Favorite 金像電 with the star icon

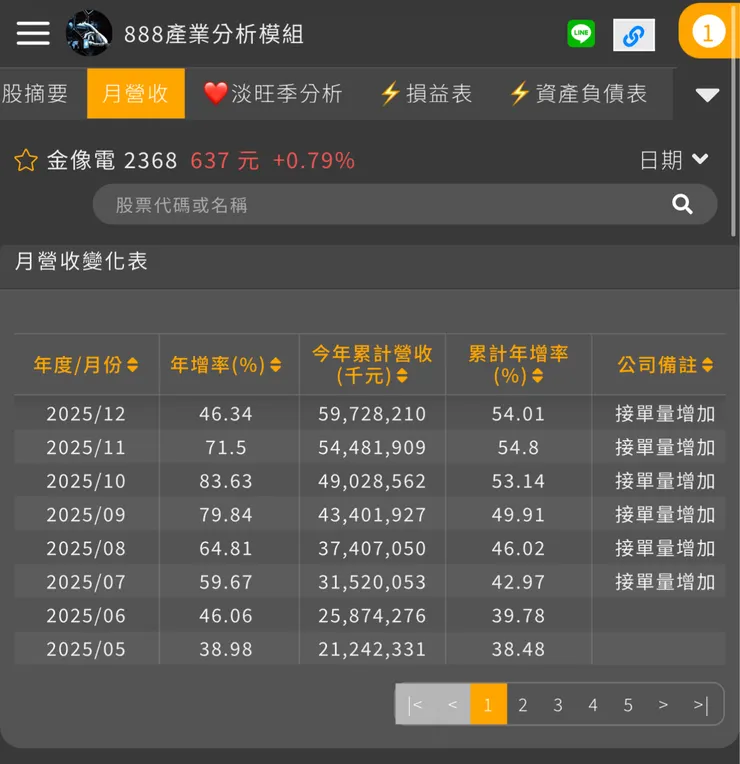pyautogui.click(x=26, y=160)
